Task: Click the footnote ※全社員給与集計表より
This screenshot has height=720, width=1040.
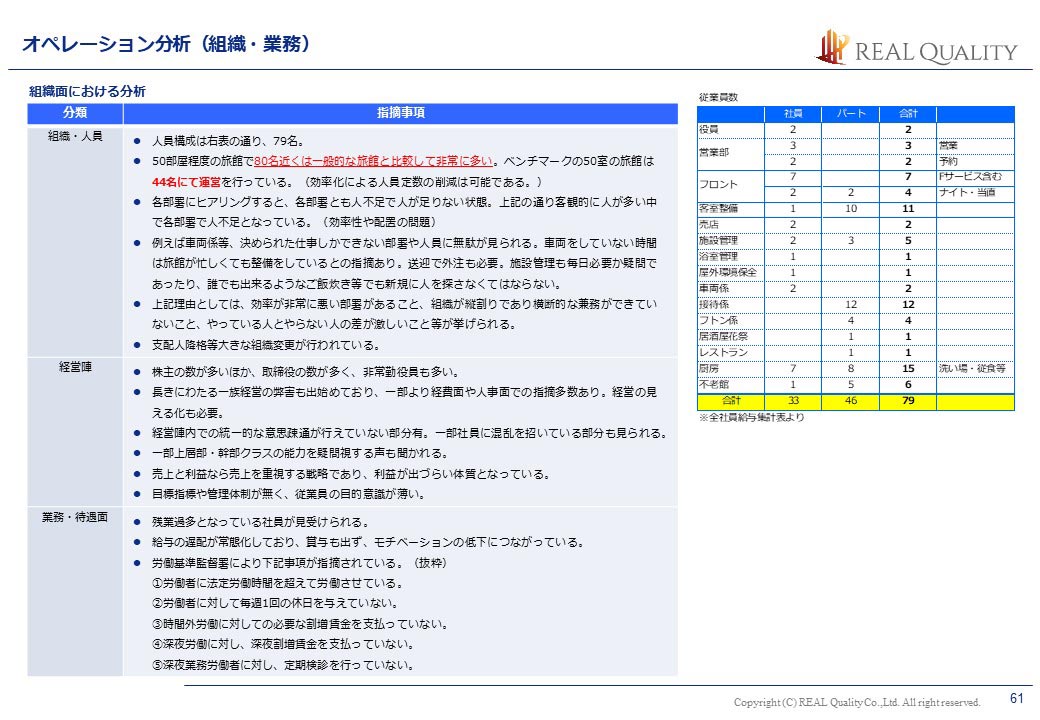Action: [x=751, y=417]
